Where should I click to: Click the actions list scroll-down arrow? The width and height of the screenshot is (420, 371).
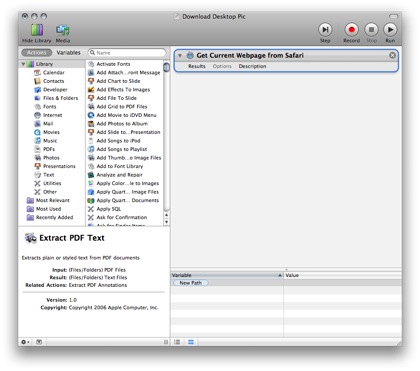pyautogui.click(x=166, y=222)
